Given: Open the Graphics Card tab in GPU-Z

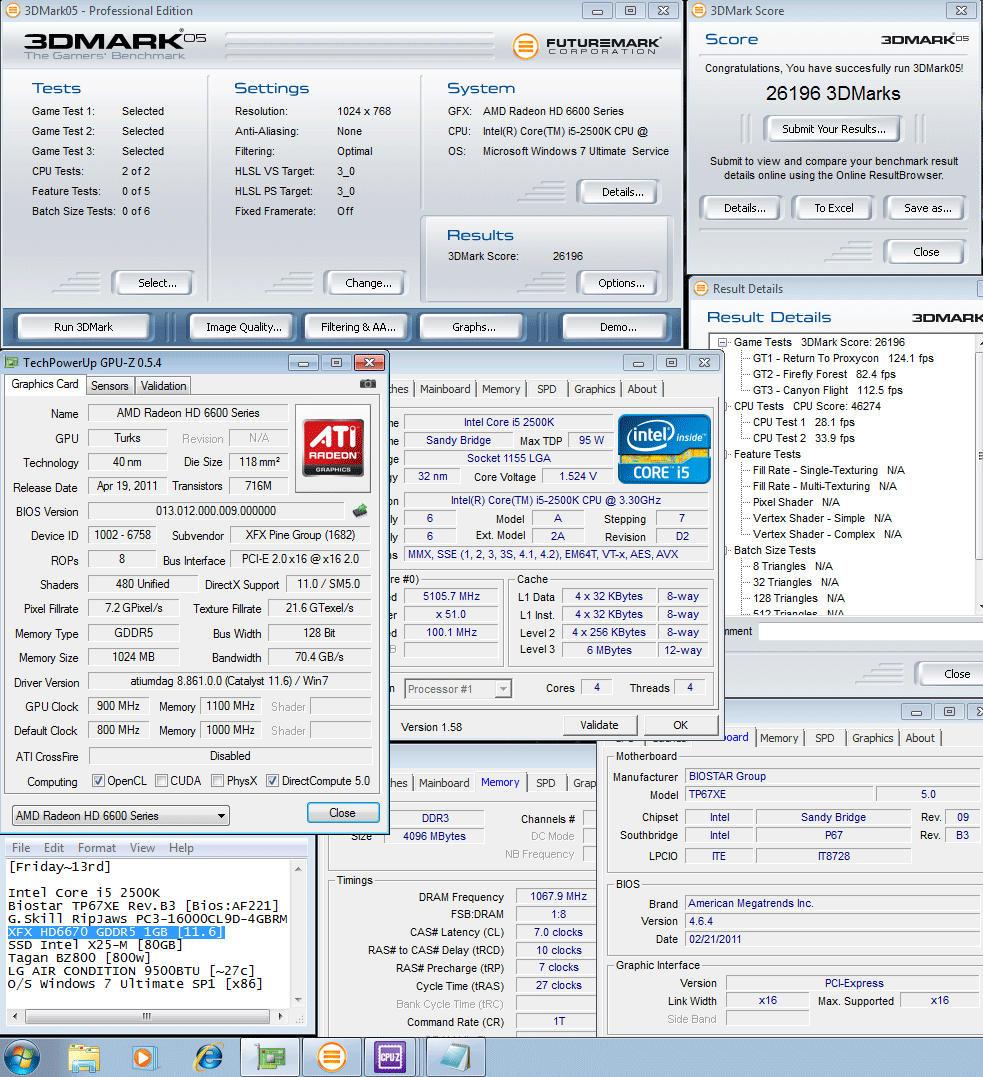Looking at the screenshot, I should pyautogui.click(x=45, y=385).
